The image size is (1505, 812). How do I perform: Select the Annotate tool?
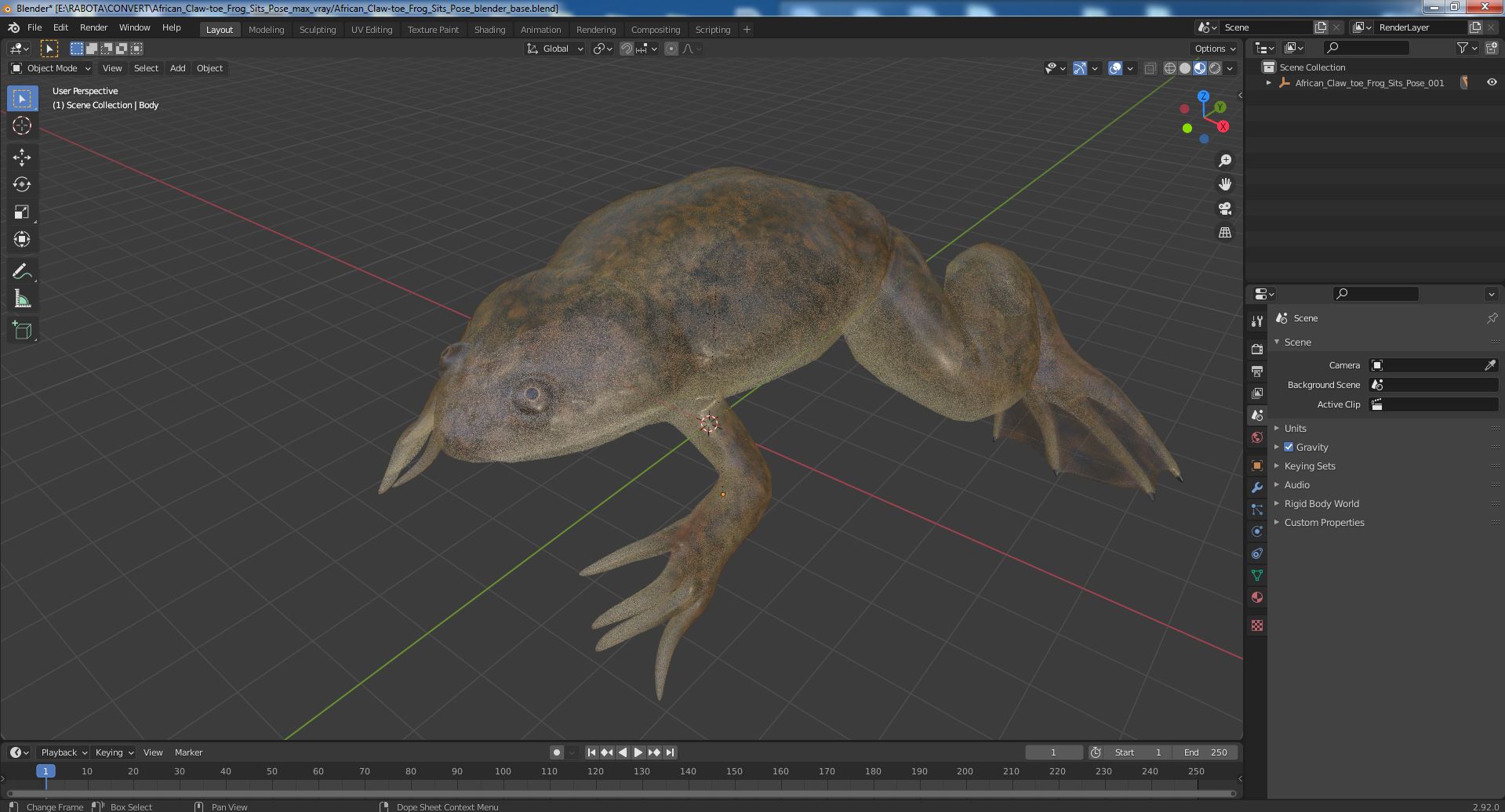click(x=22, y=271)
